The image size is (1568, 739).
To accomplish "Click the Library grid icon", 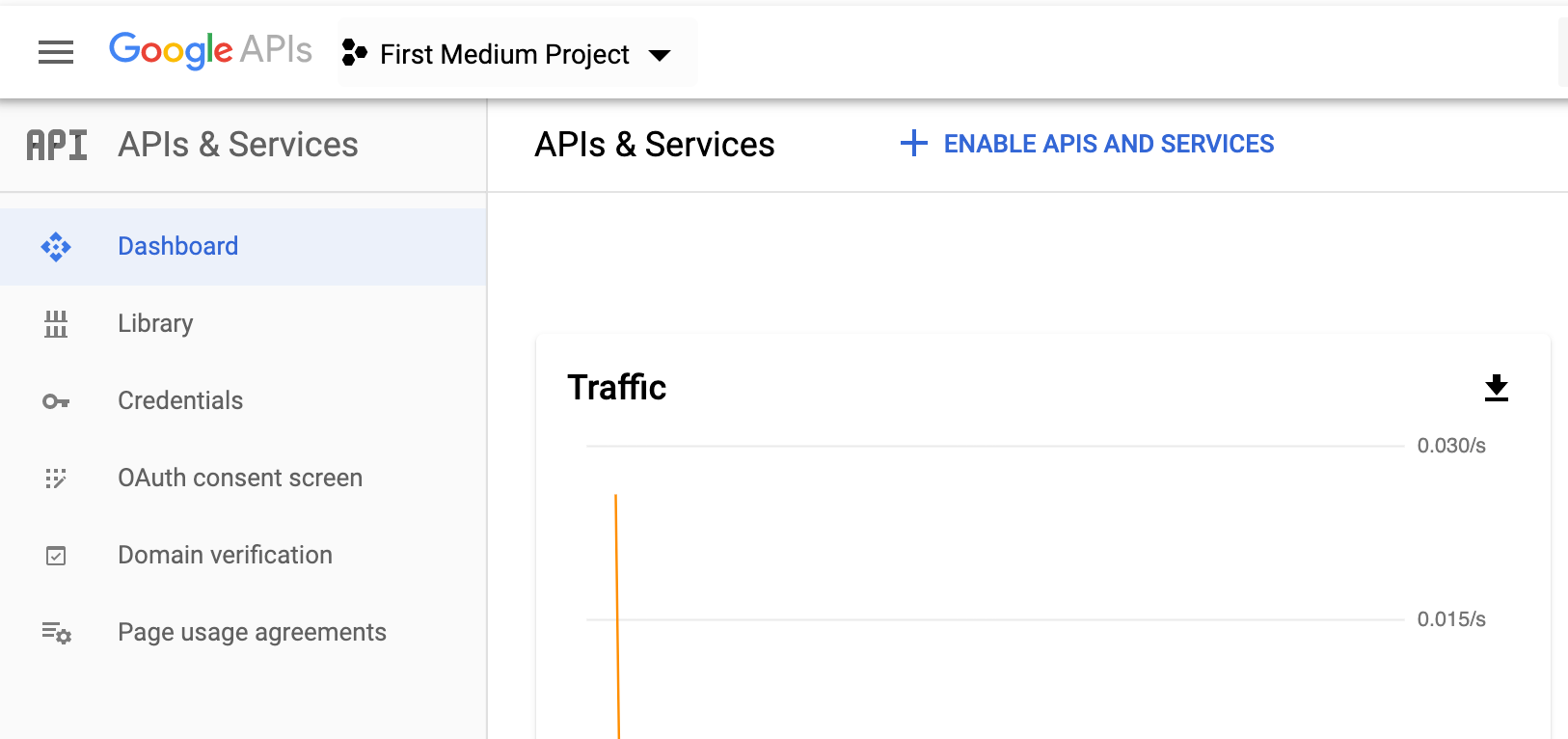I will point(56,324).
